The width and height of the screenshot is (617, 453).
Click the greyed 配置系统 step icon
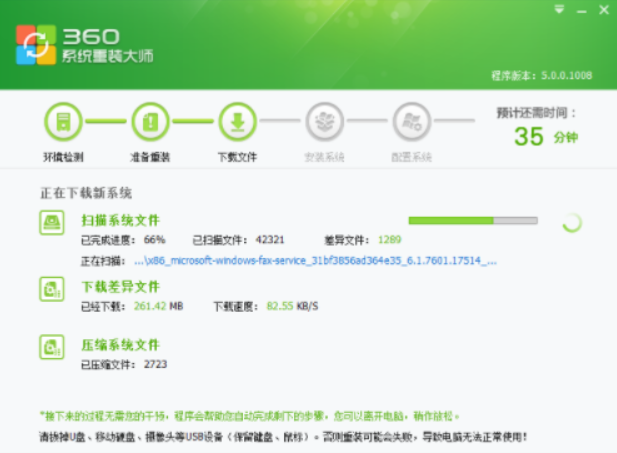click(411, 124)
